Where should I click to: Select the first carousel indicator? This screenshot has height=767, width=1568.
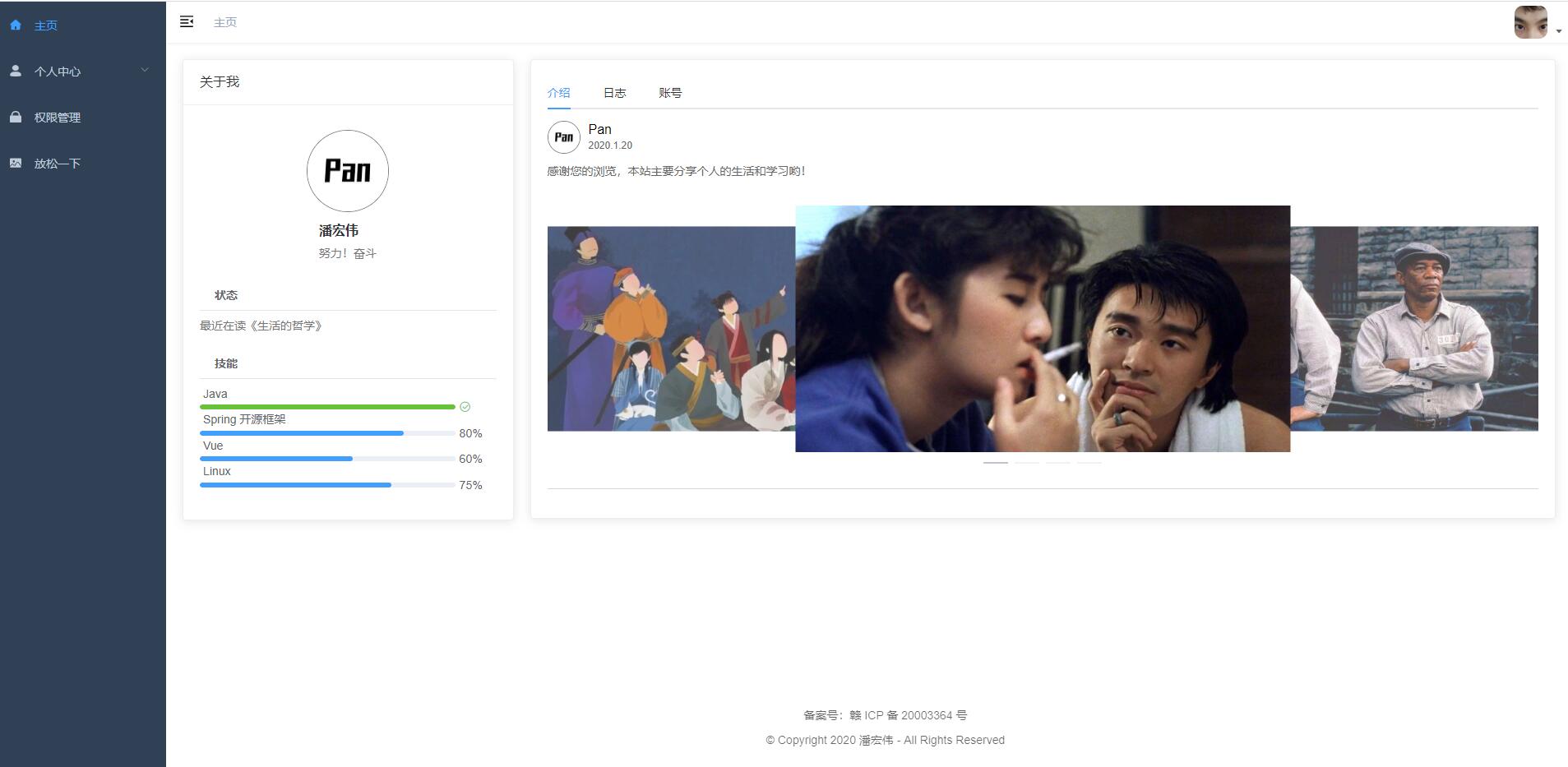point(996,463)
